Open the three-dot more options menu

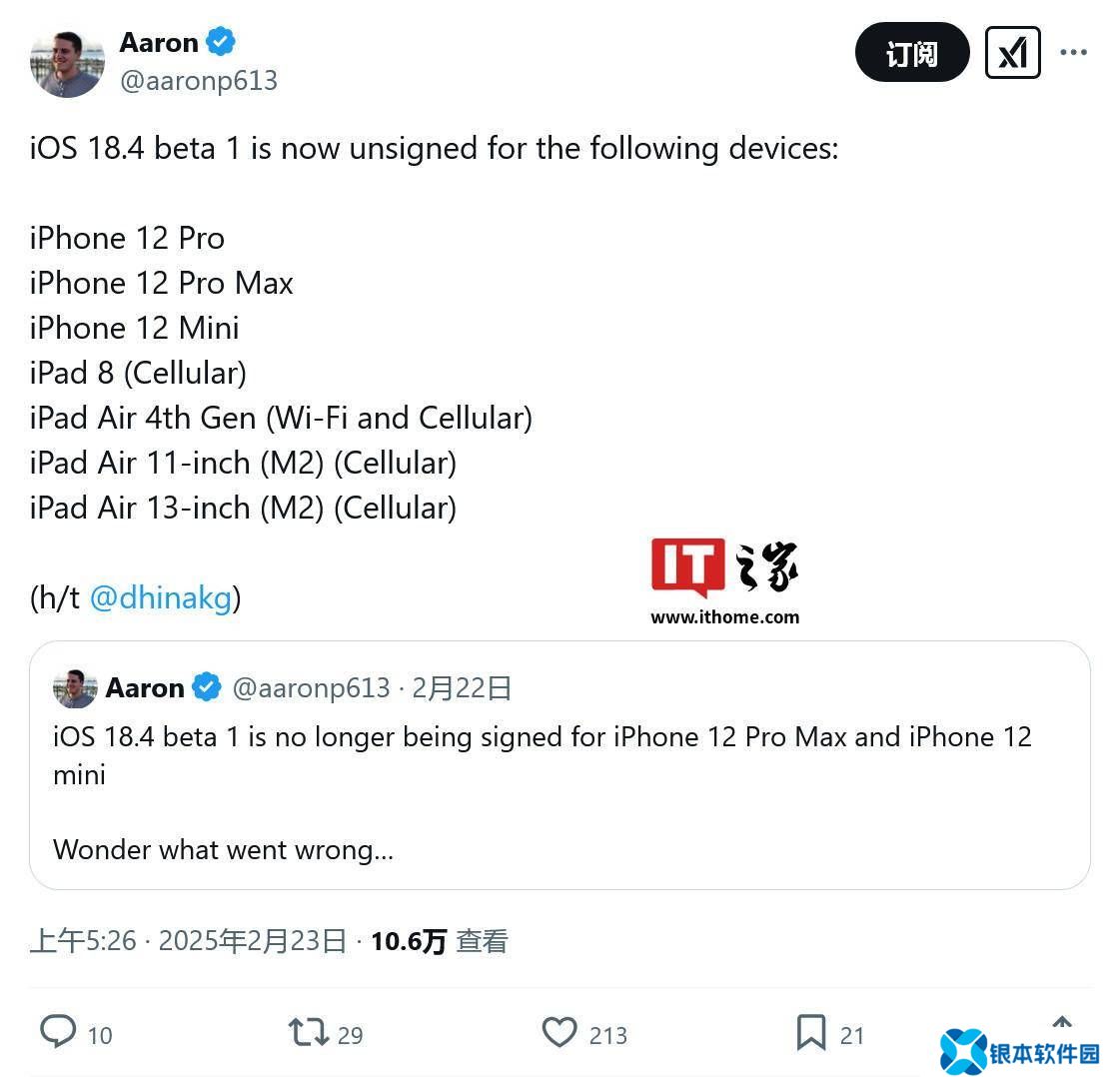[1073, 52]
